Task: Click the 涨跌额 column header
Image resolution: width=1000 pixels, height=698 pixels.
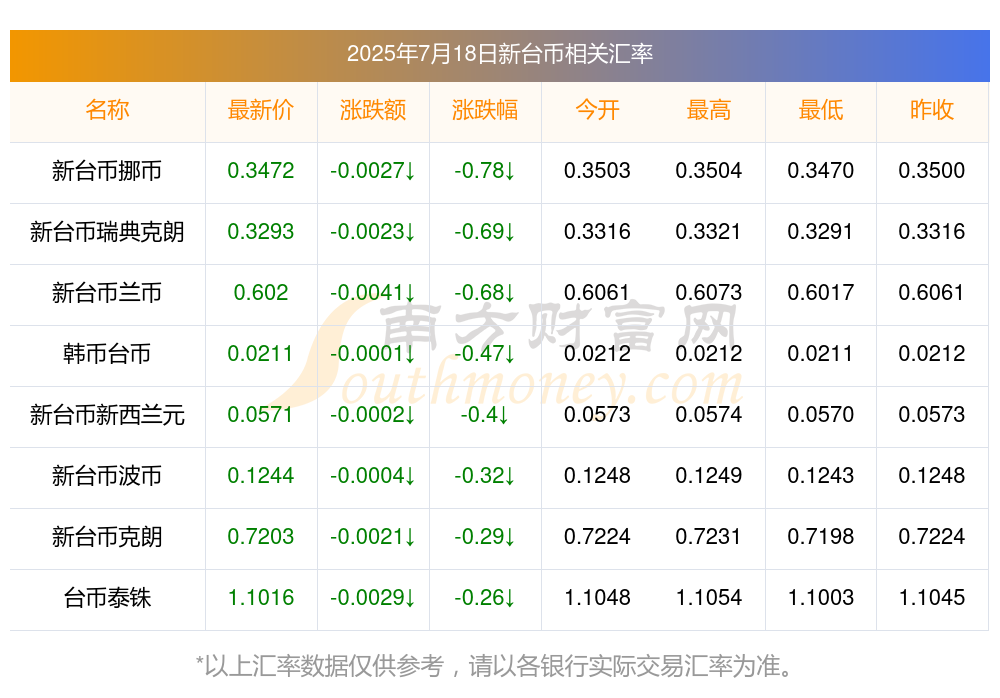Action: [x=373, y=110]
